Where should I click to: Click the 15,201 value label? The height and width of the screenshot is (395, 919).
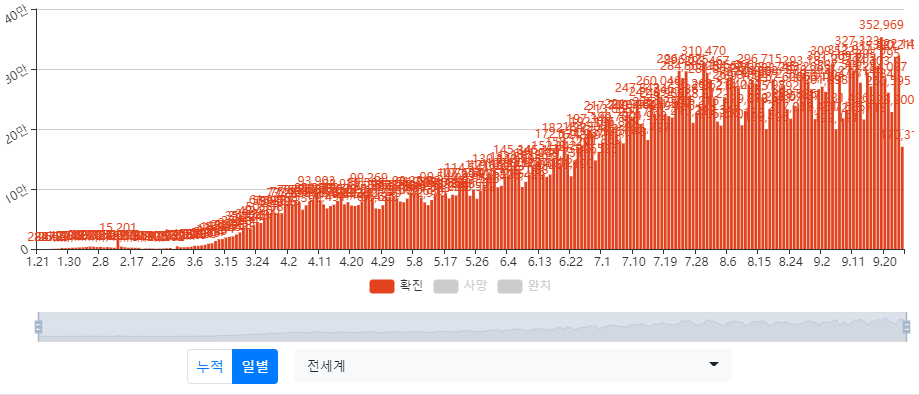point(118,227)
